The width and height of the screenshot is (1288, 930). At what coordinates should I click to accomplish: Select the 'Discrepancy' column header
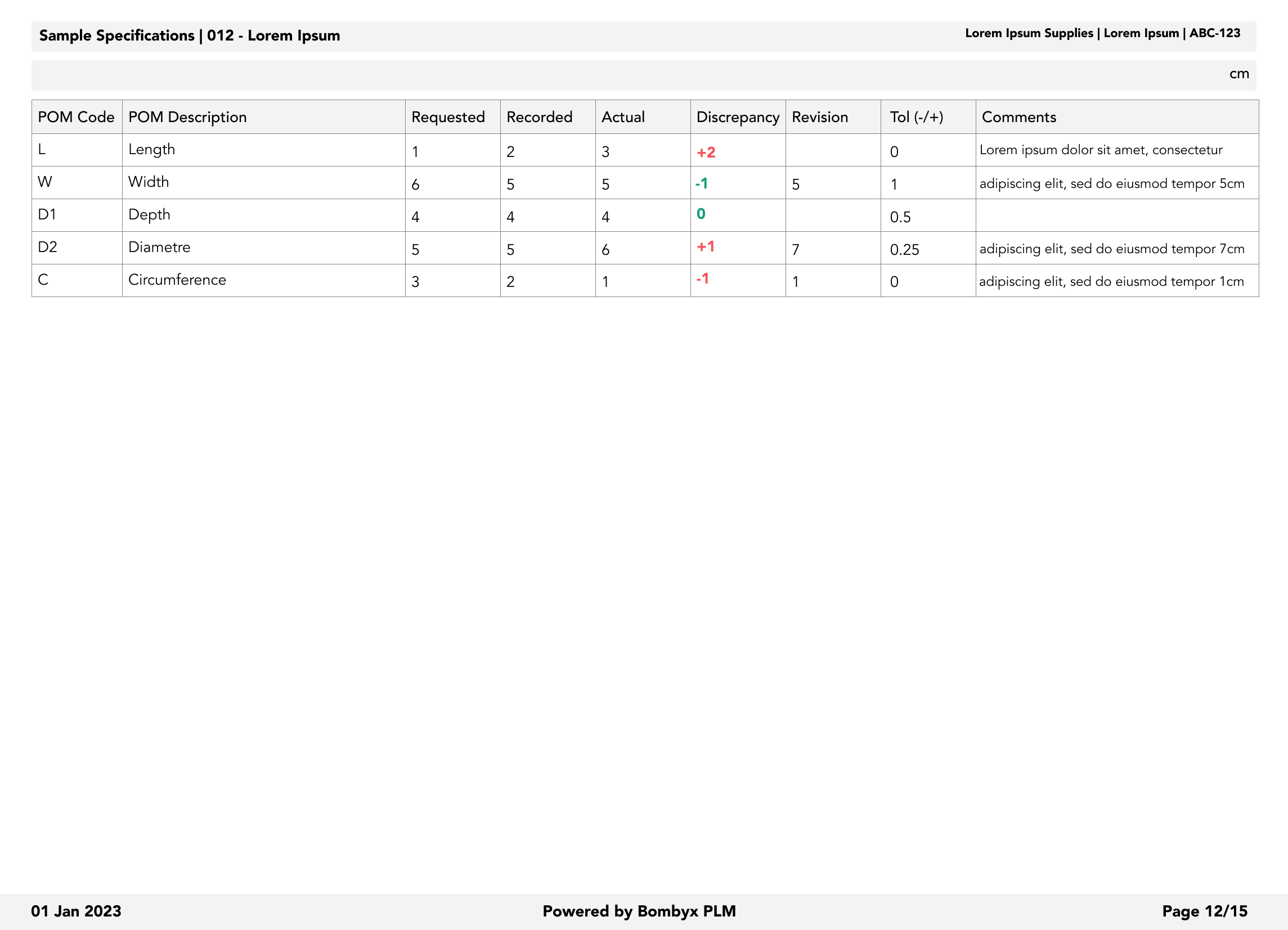coord(738,118)
